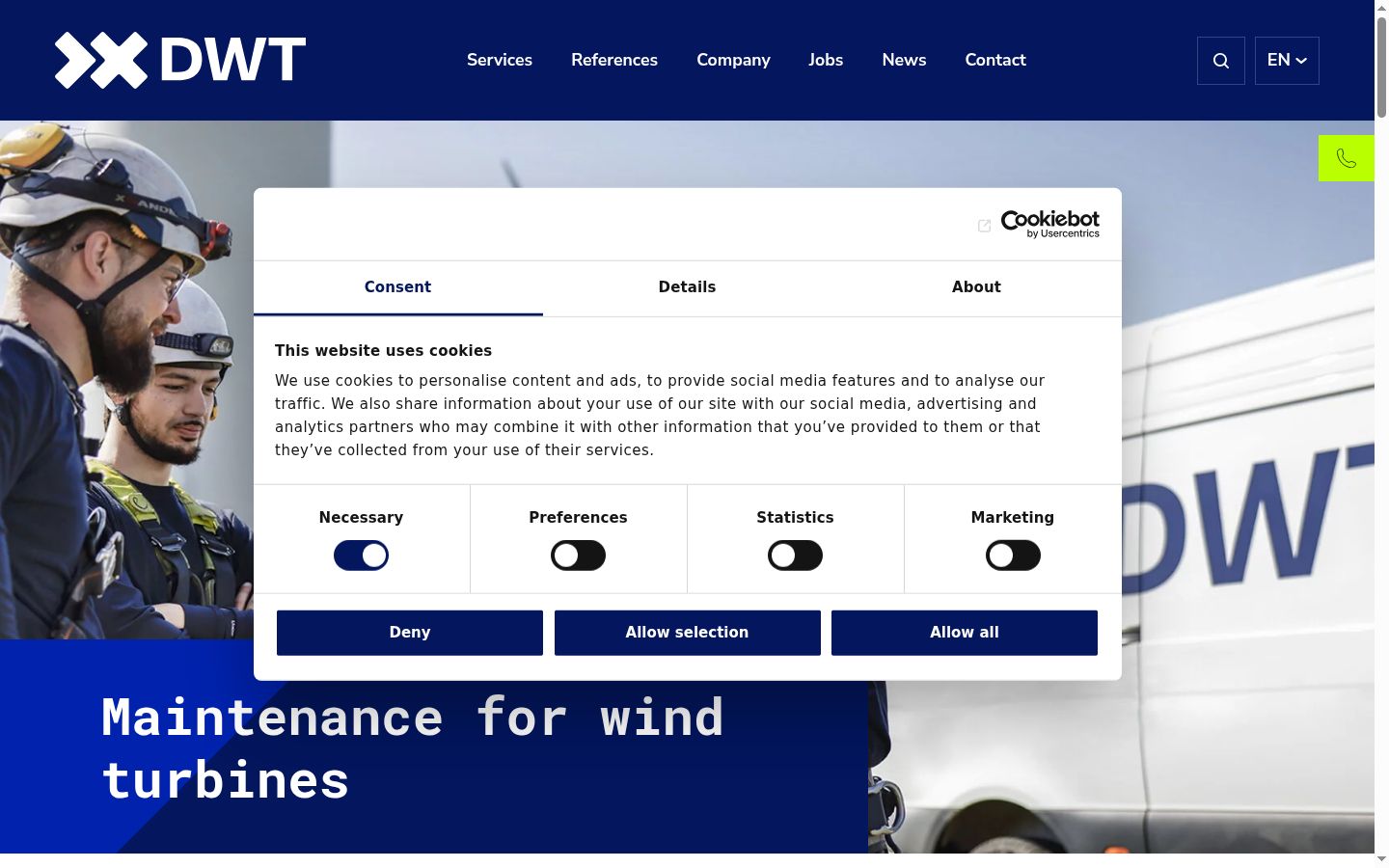The height and width of the screenshot is (868, 1389).
Task: Switch to the Details tab
Action: (x=687, y=287)
